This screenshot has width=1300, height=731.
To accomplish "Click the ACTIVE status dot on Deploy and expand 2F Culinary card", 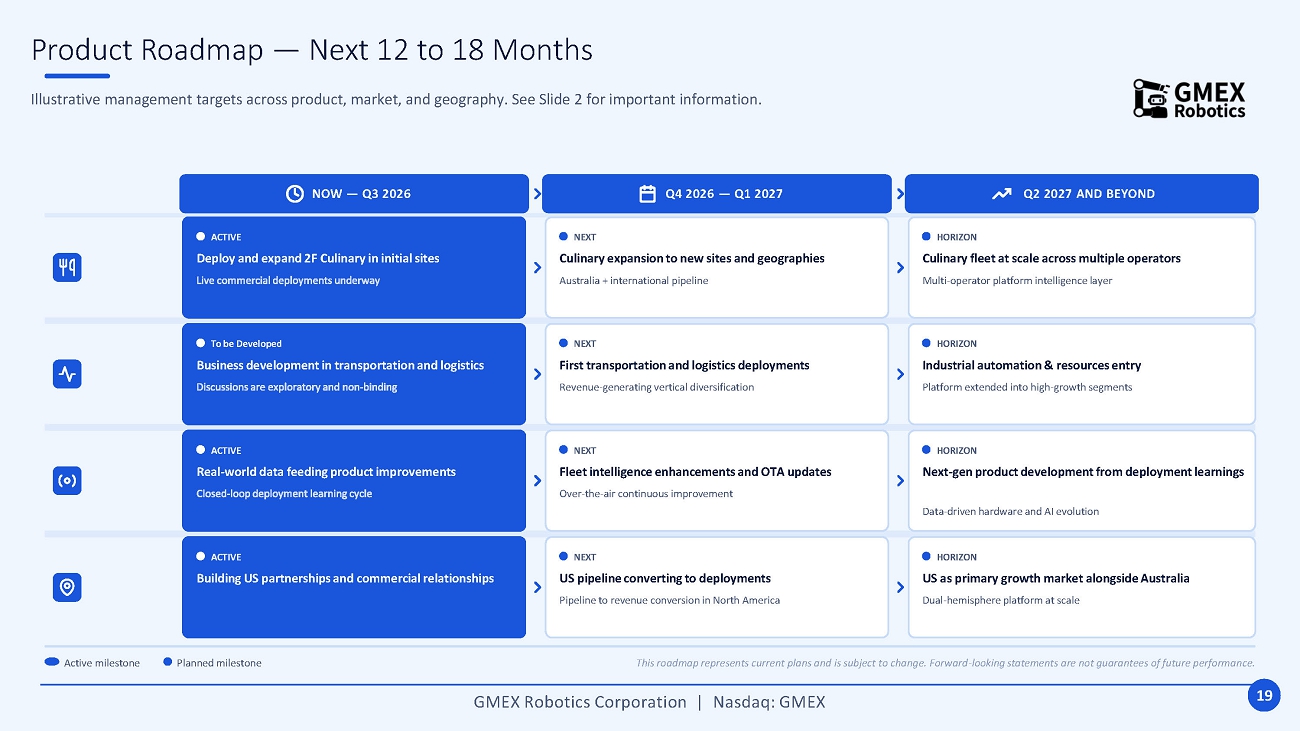I will click(201, 237).
